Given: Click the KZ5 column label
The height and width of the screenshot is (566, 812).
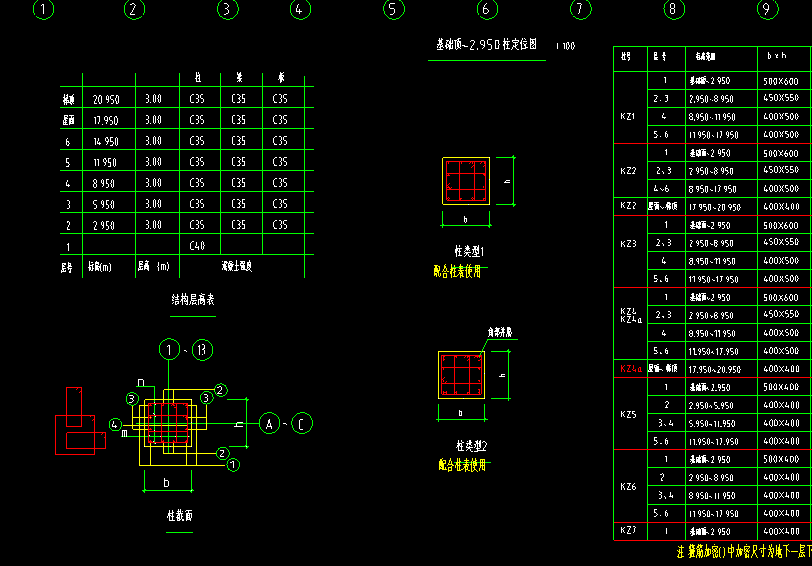Looking at the screenshot, I should click(628, 414).
